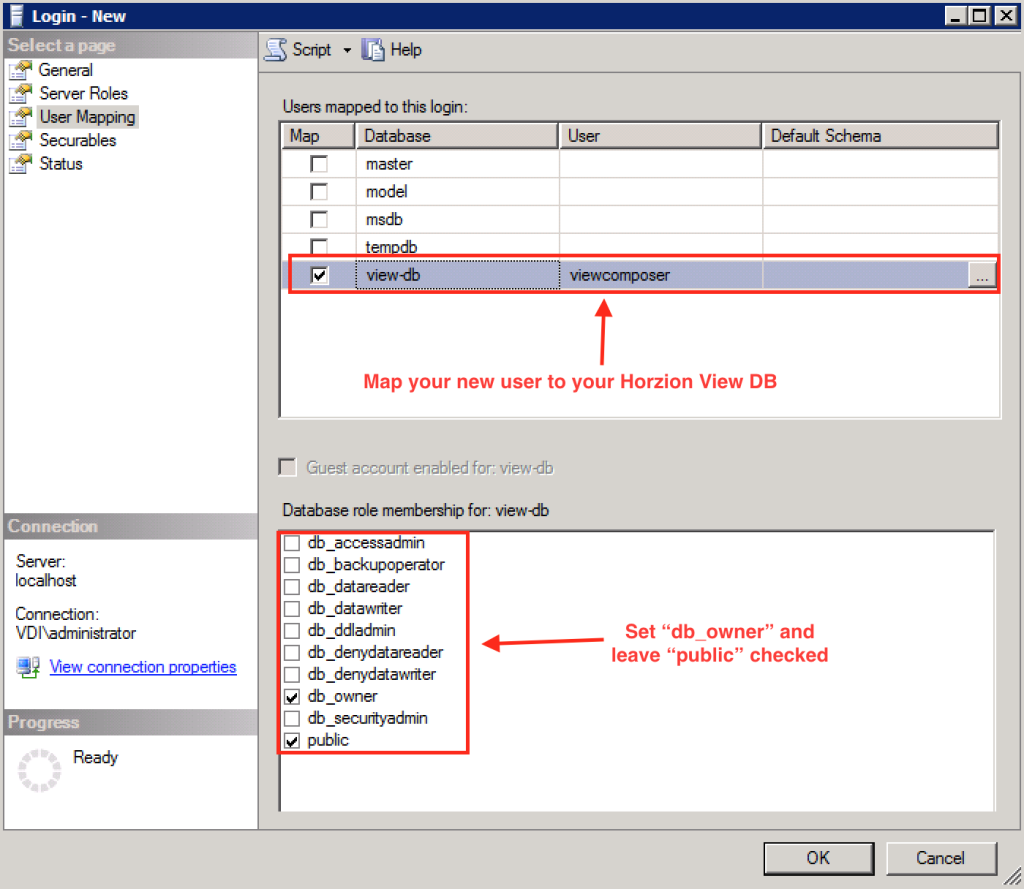Open View connection properties link
Screen dimensions: 1024x889
143,666
